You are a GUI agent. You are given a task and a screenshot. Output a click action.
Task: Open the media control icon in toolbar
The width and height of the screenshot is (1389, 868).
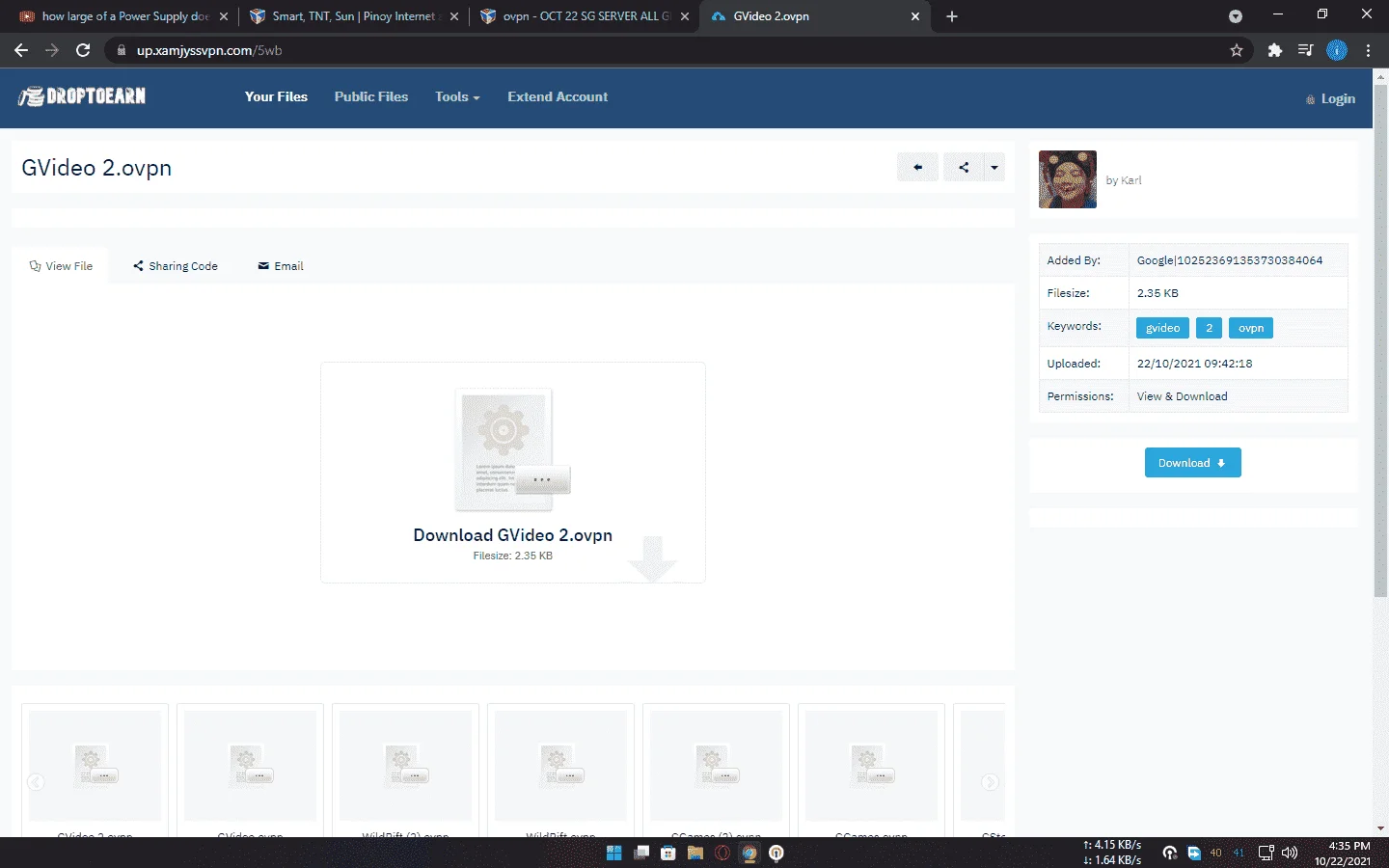[1305, 50]
